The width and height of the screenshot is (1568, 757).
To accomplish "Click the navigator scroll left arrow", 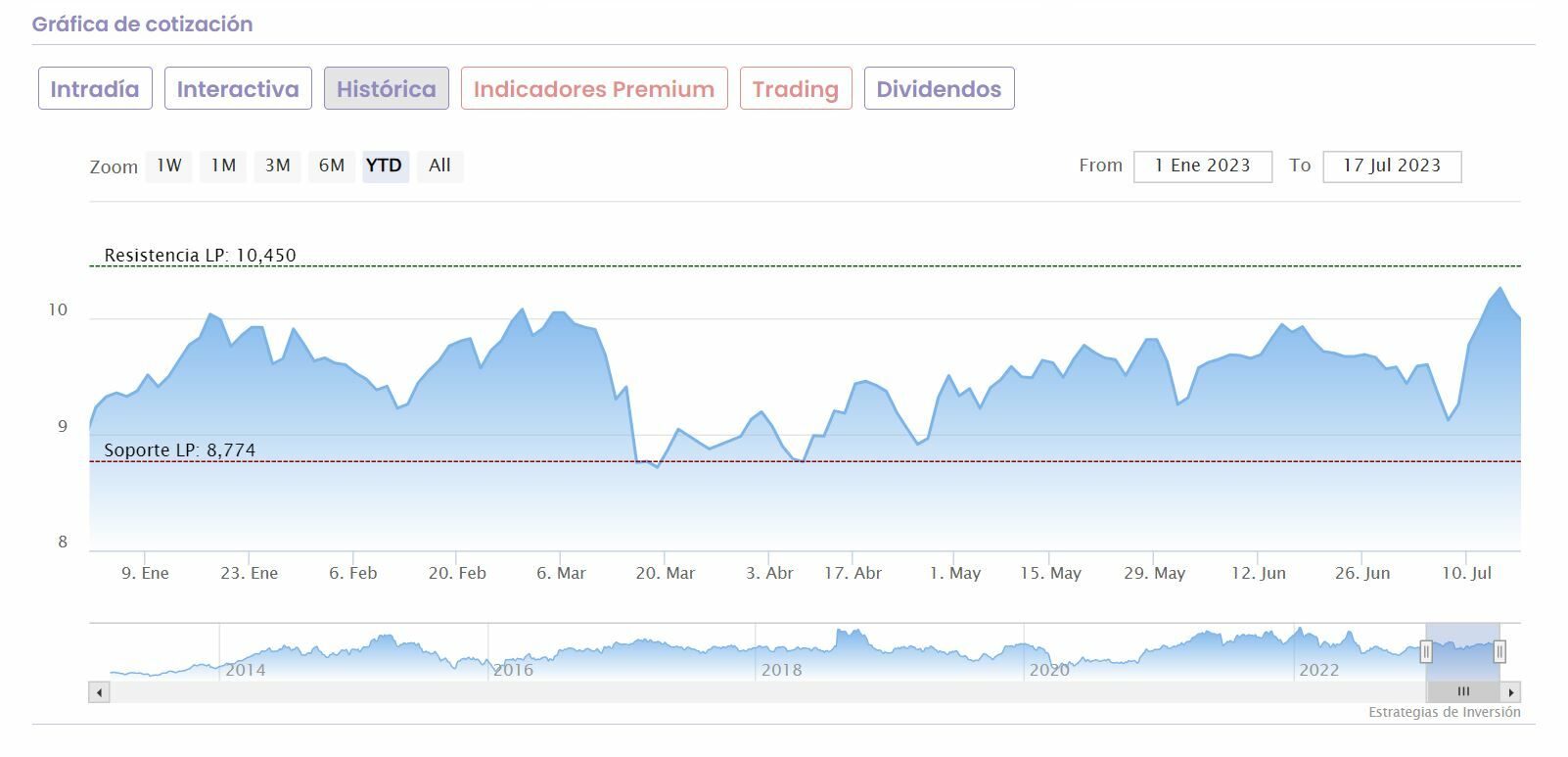I will coord(99,691).
